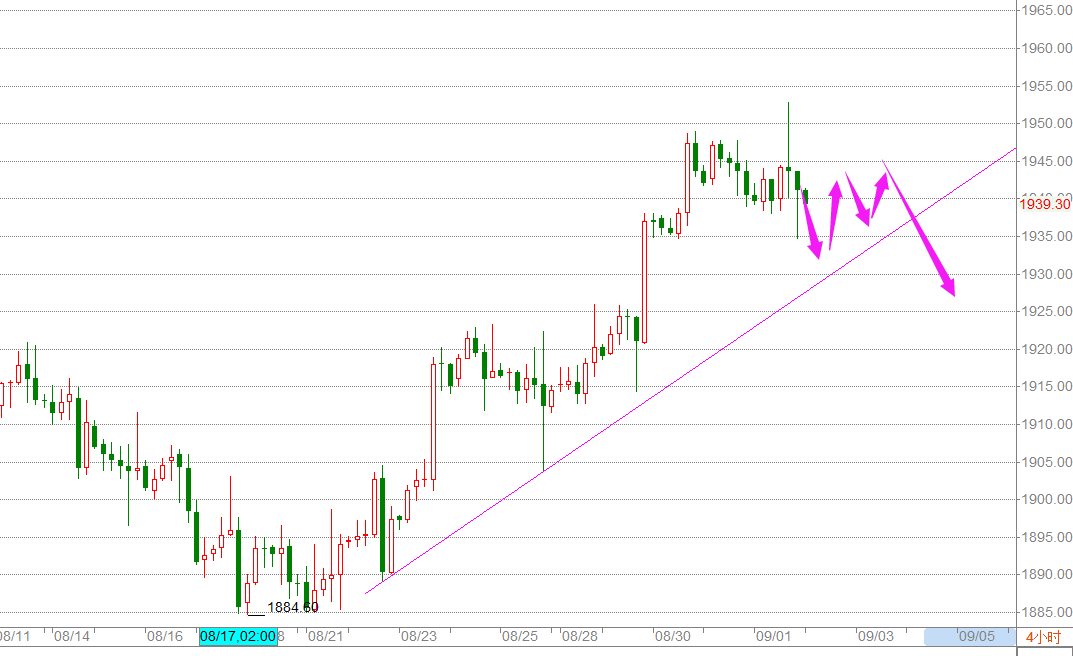The image size is (1073, 656).
Task: Click the 1930.00 price axis label
Action: pyautogui.click(x=1046, y=274)
